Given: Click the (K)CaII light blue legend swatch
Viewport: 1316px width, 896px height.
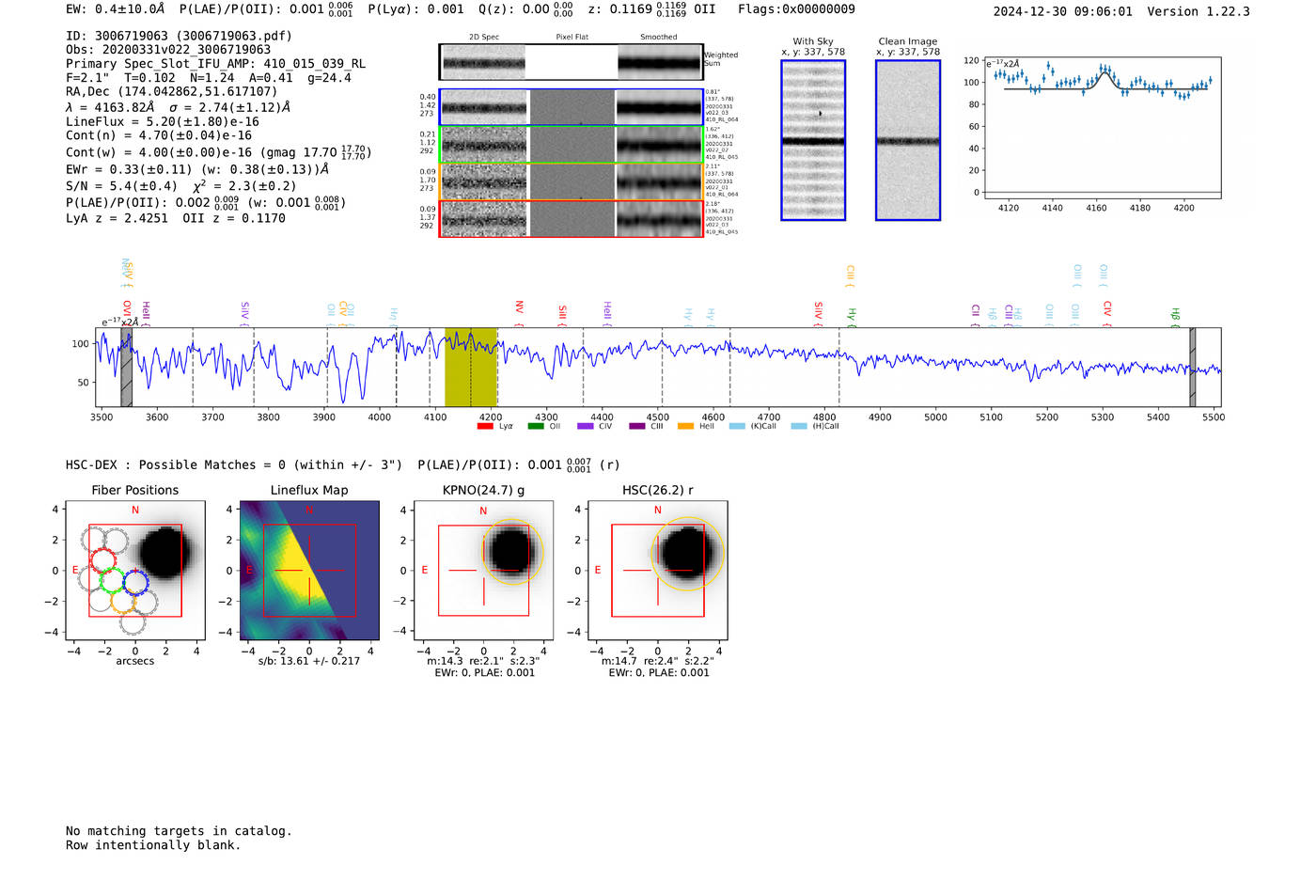Looking at the screenshot, I should [x=737, y=426].
